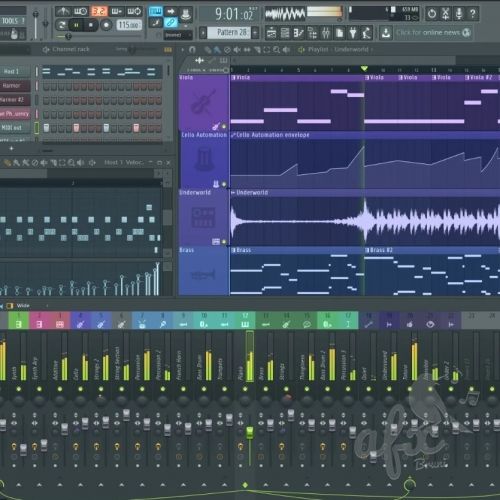
Task: Click the project files page icon
Action: (340, 33)
